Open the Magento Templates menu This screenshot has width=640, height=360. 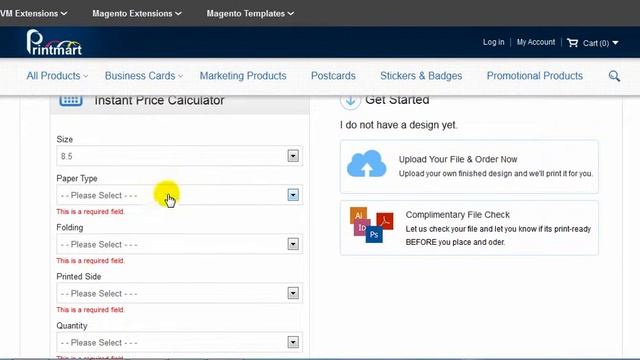click(250, 13)
